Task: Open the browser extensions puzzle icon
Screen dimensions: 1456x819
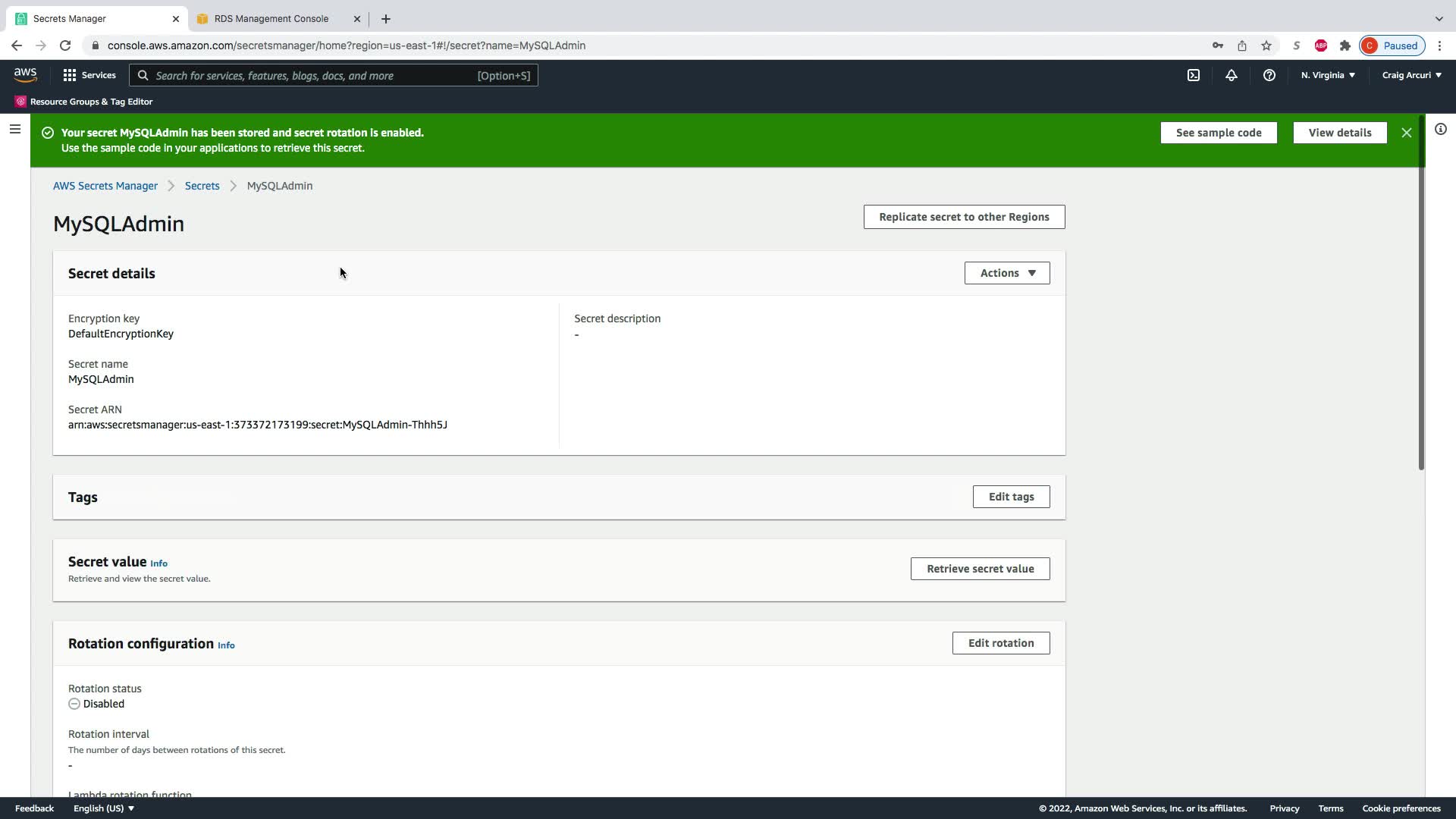Action: (x=1345, y=45)
